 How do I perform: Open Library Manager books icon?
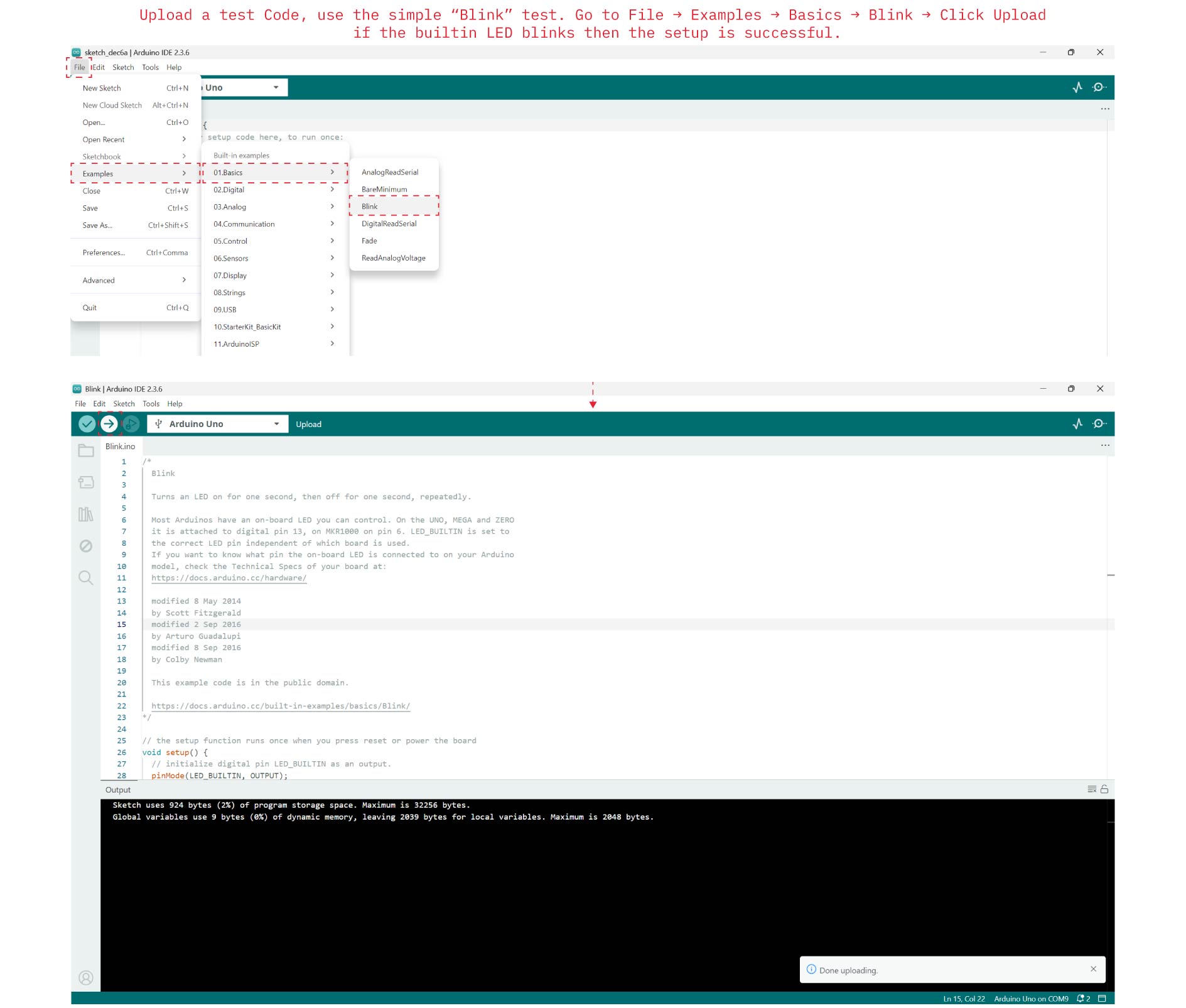86,514
